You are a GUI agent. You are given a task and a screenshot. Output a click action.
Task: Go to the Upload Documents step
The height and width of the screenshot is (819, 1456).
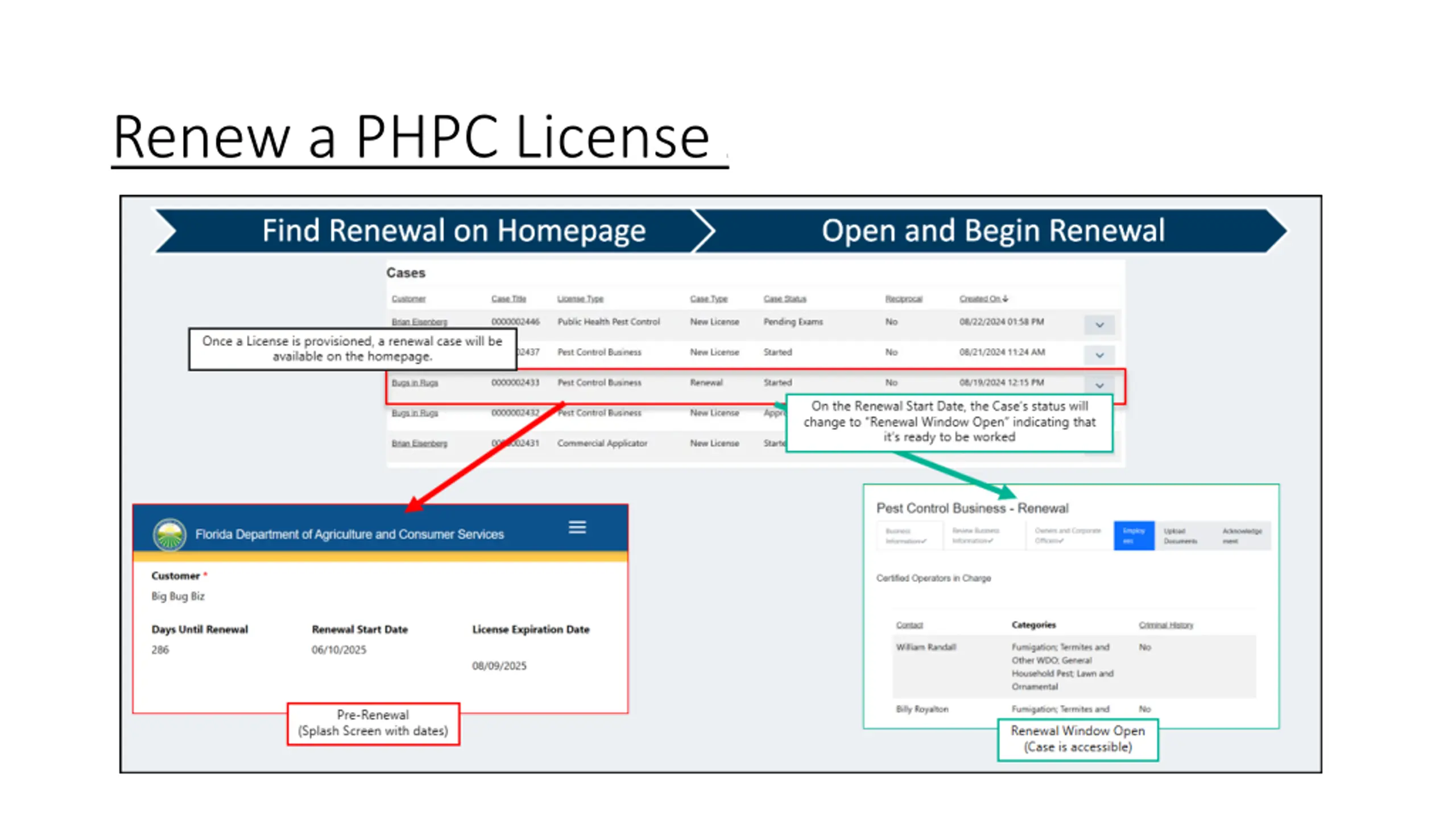[x=1181, y=536]
